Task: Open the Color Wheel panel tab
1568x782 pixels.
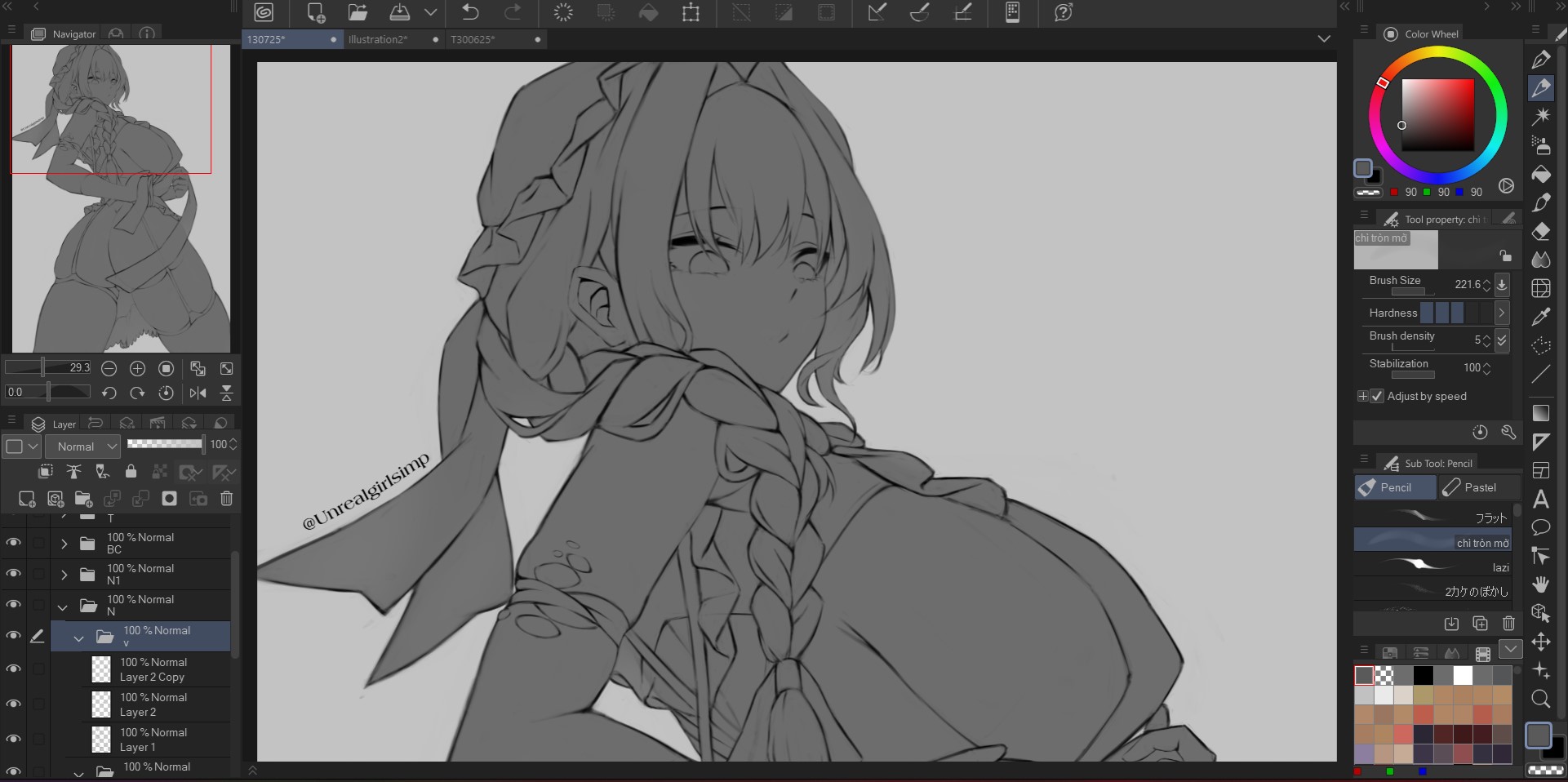Action: (1422, 33)
